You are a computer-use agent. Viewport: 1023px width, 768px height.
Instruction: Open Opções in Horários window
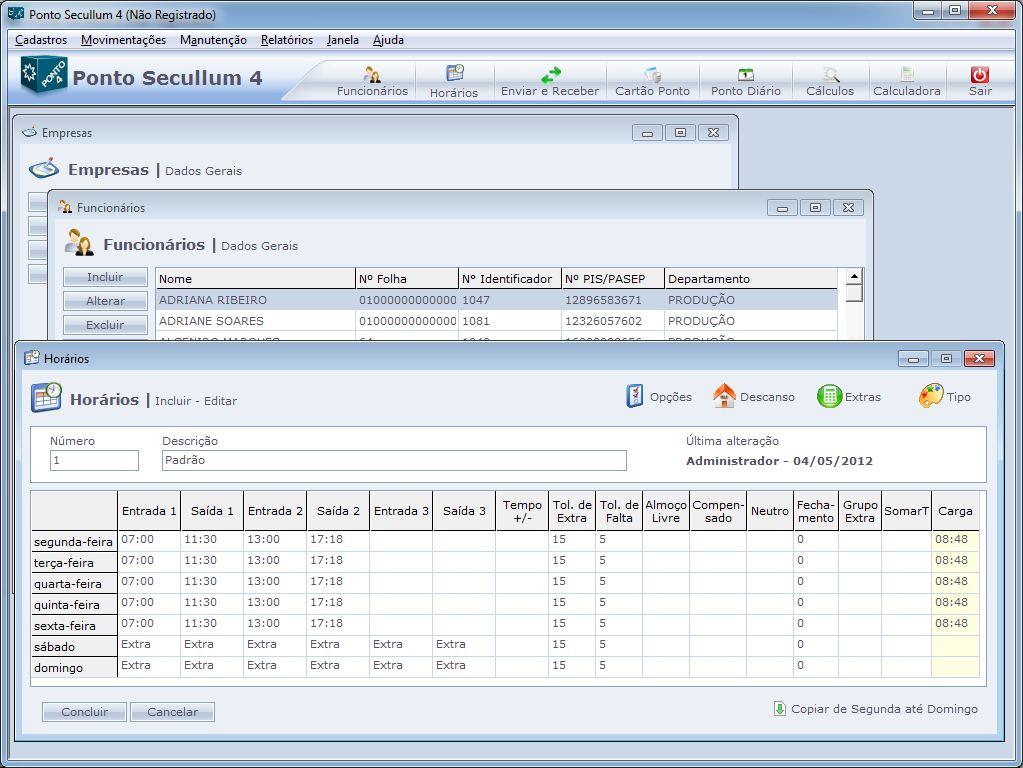[x=659, y=396]
